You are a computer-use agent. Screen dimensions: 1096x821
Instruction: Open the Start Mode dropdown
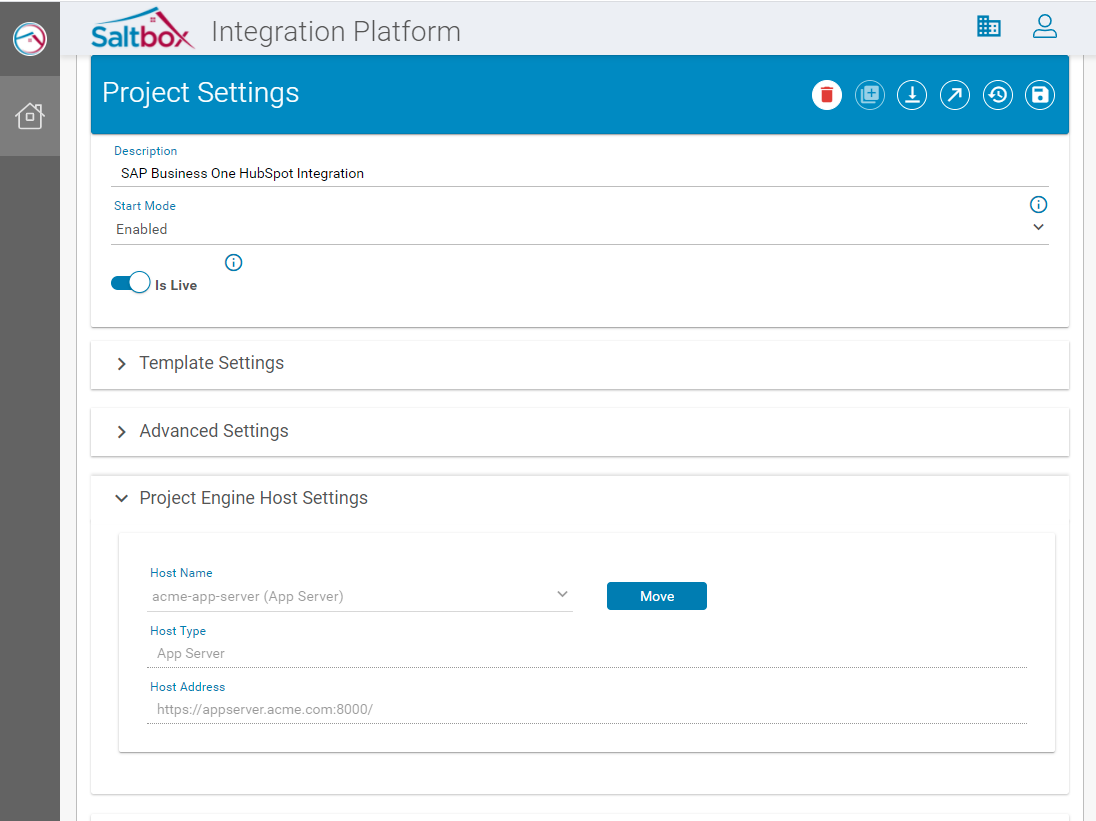point(579,228)
